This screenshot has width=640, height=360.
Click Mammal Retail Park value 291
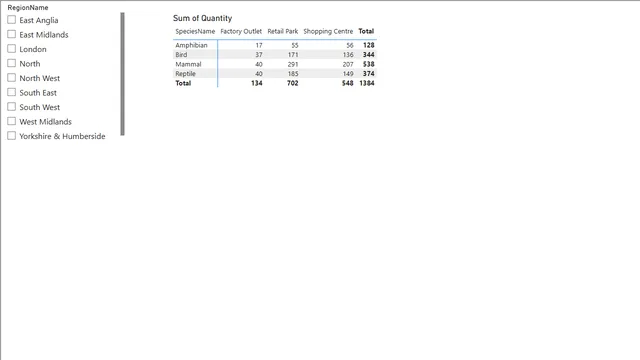pyautogui.click(x=293, y=64)
